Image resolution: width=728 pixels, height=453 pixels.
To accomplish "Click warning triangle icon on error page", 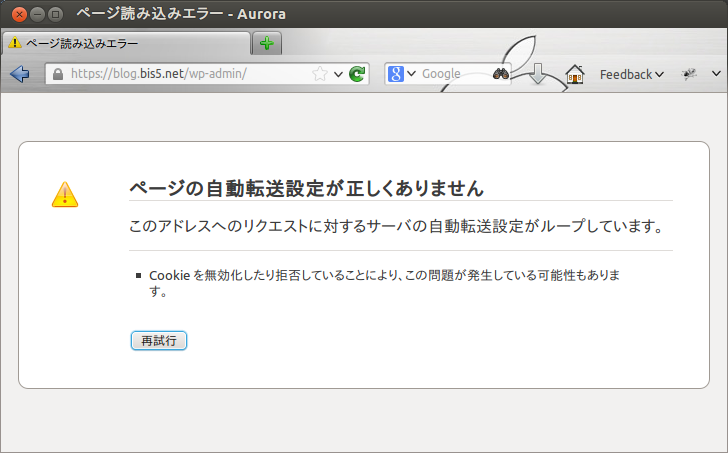I will 65,194.
